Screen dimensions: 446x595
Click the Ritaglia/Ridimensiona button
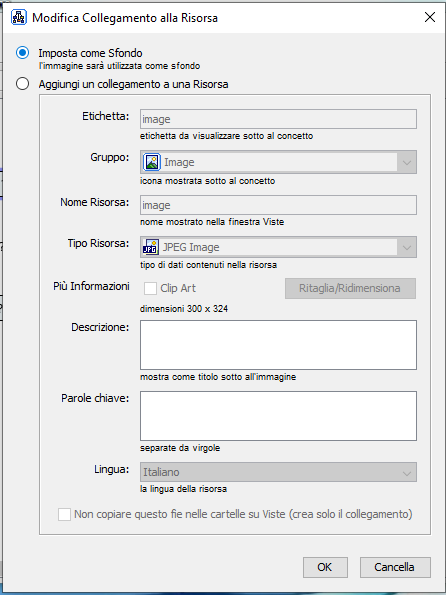[350, 288]
